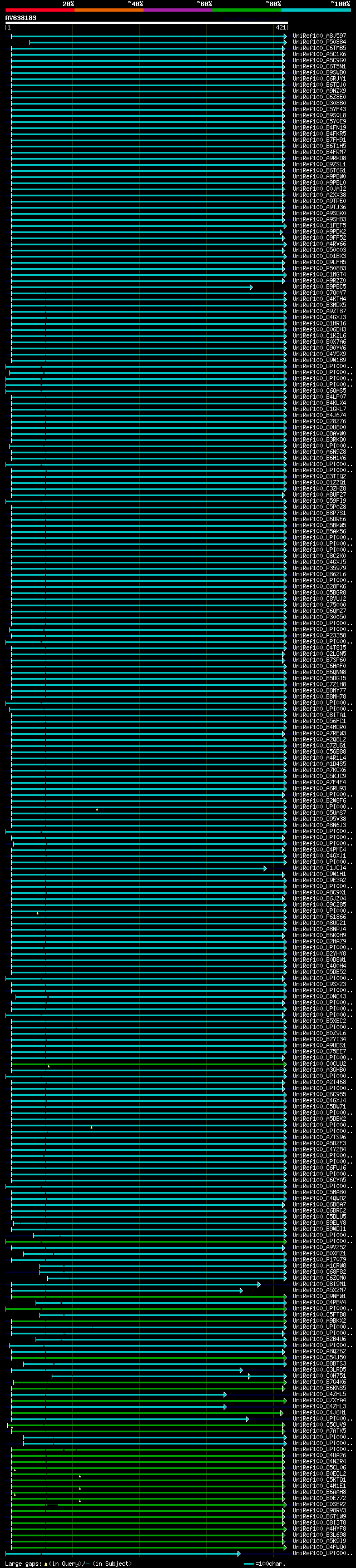The image size is (356, 1568).
Task: Select the UniRef100_C7Z1H8 label
Action: coord(319,684)
